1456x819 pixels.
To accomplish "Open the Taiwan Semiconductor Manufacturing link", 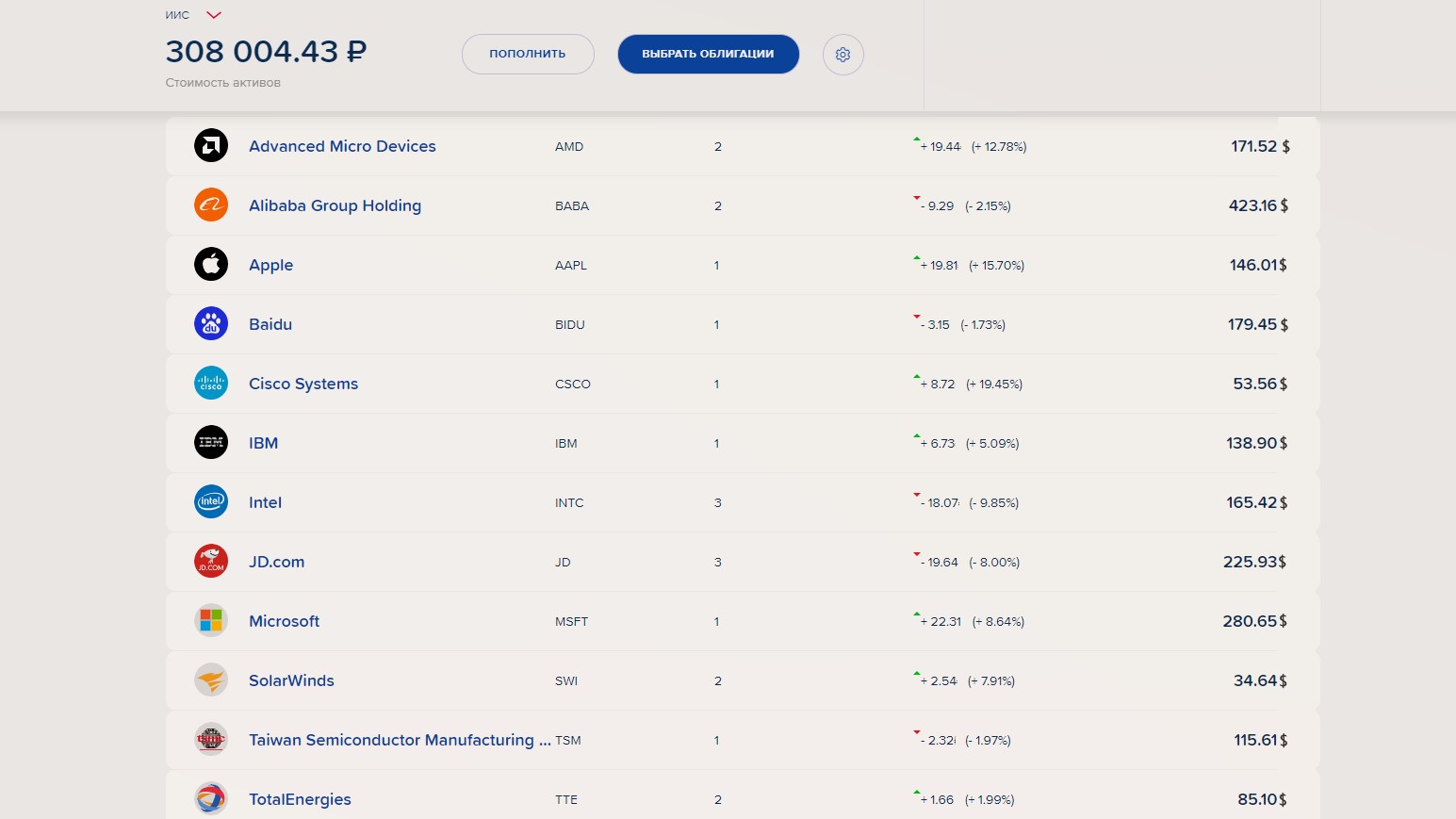I will tap(400, 740).
